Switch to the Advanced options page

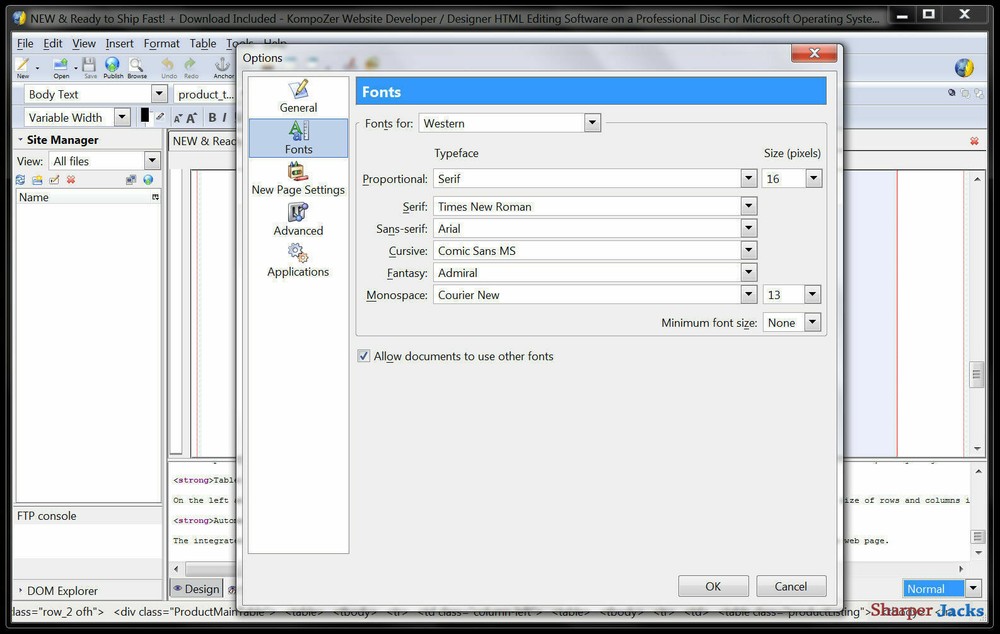tap(298, 221)
